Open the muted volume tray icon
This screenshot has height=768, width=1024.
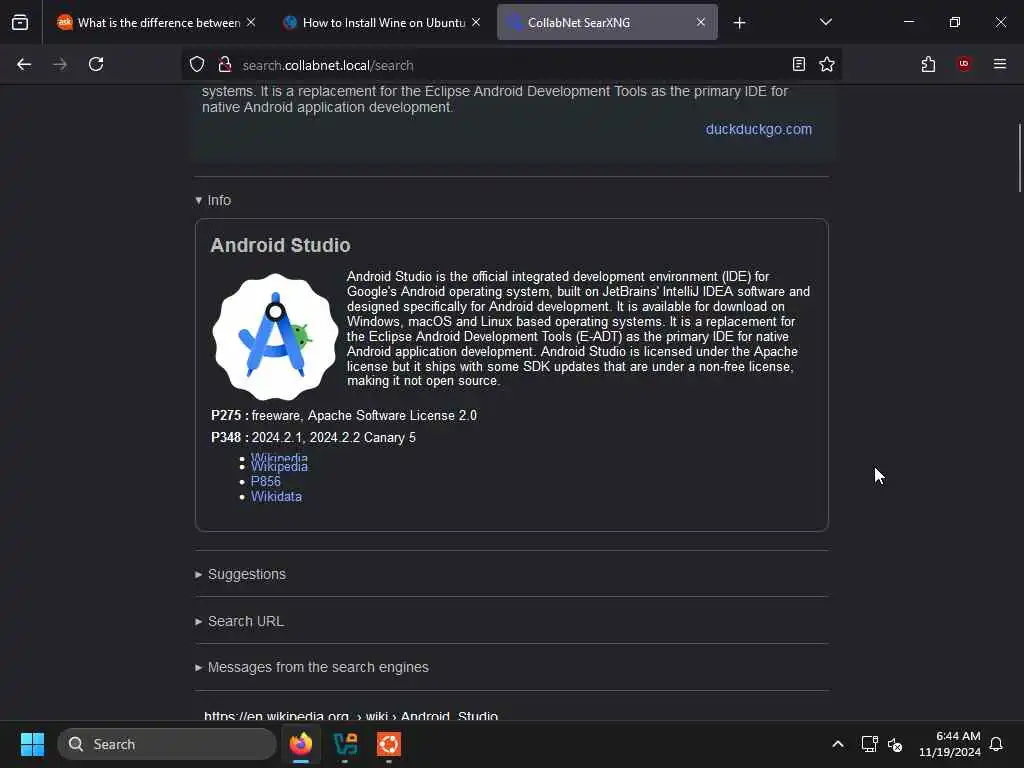click(x=895, y=744)
